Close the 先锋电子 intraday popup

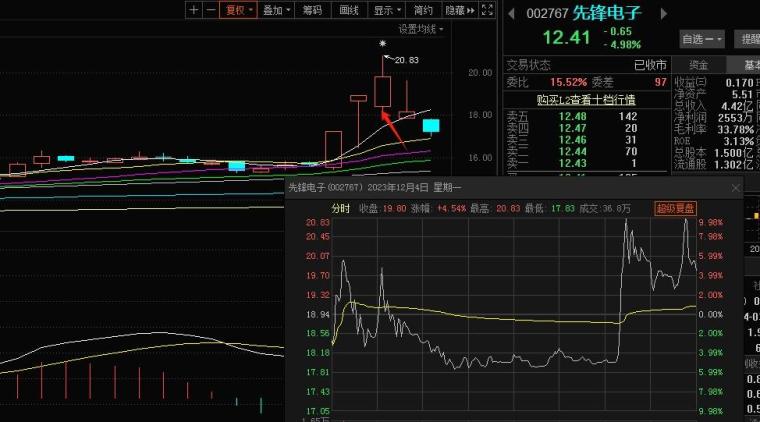736,187
